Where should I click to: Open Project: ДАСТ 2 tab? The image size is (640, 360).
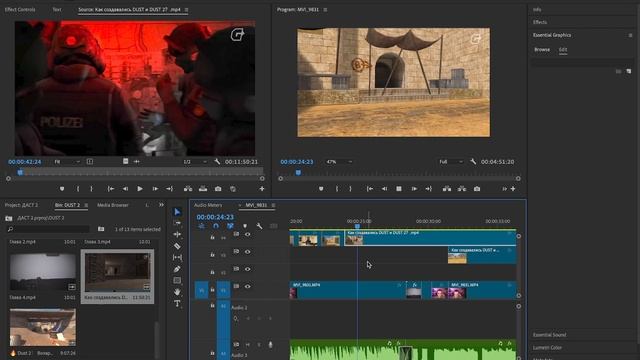click(21, 205)
